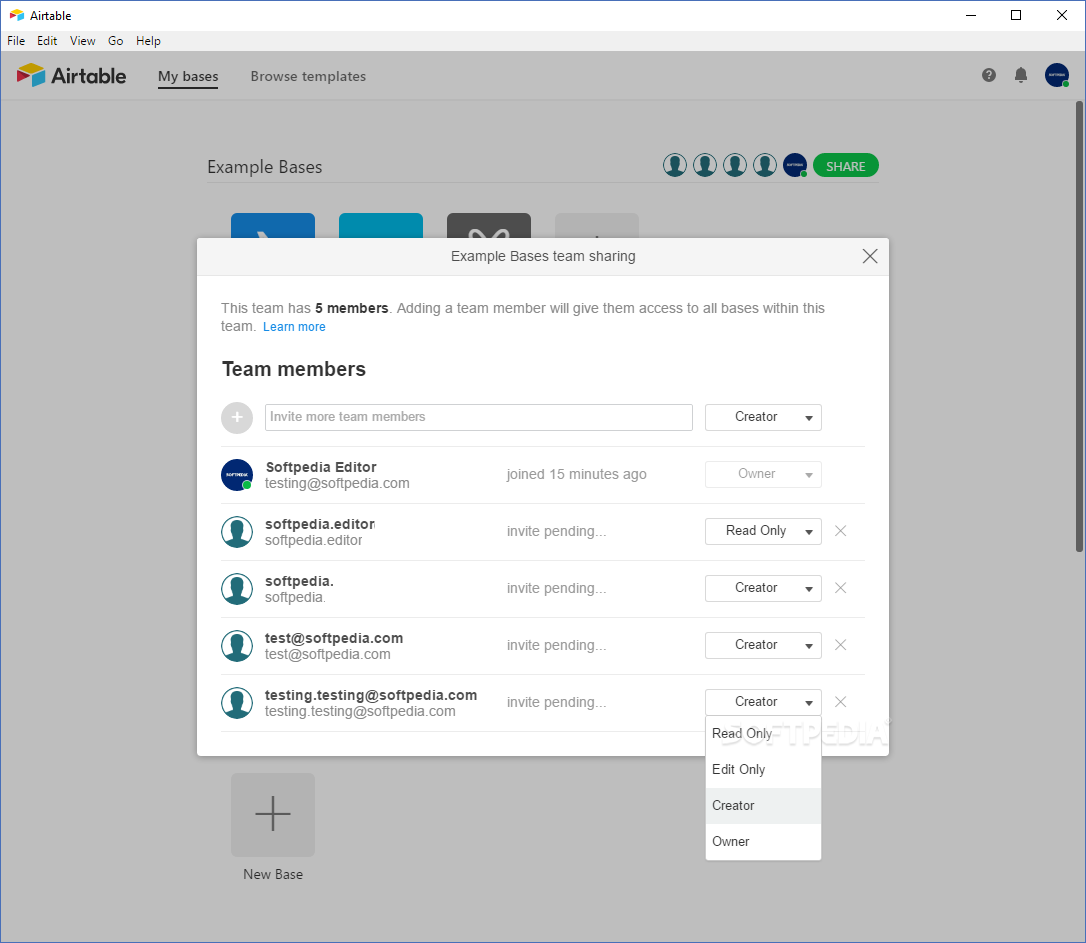Click the fourth team member avatar beside Share
The width and height of the screenshot is (1086, 943).
point(765,165)
